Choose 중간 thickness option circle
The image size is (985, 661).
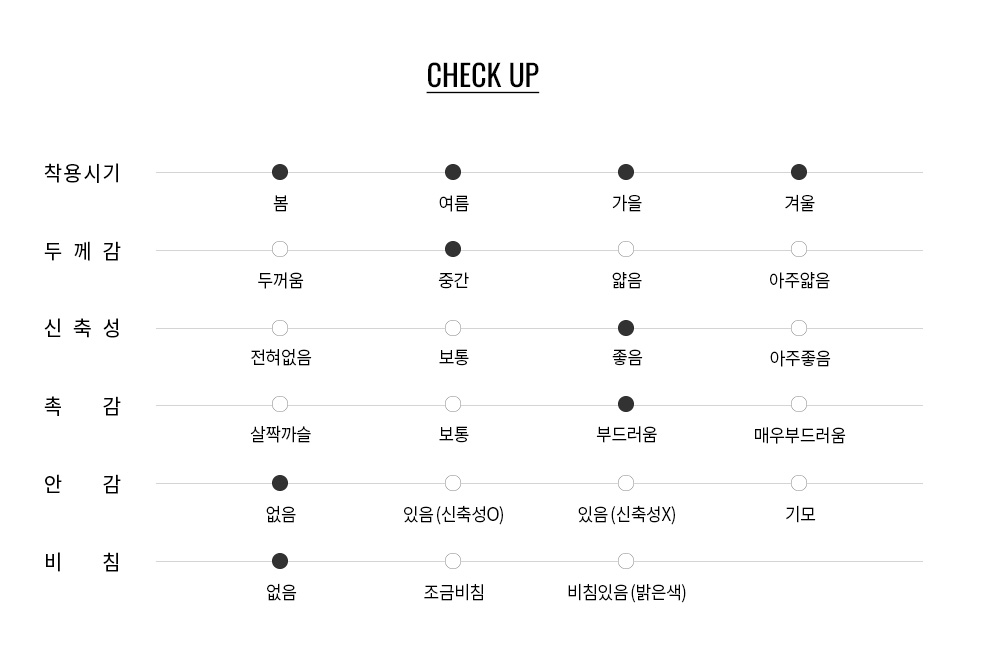(453, 249)
